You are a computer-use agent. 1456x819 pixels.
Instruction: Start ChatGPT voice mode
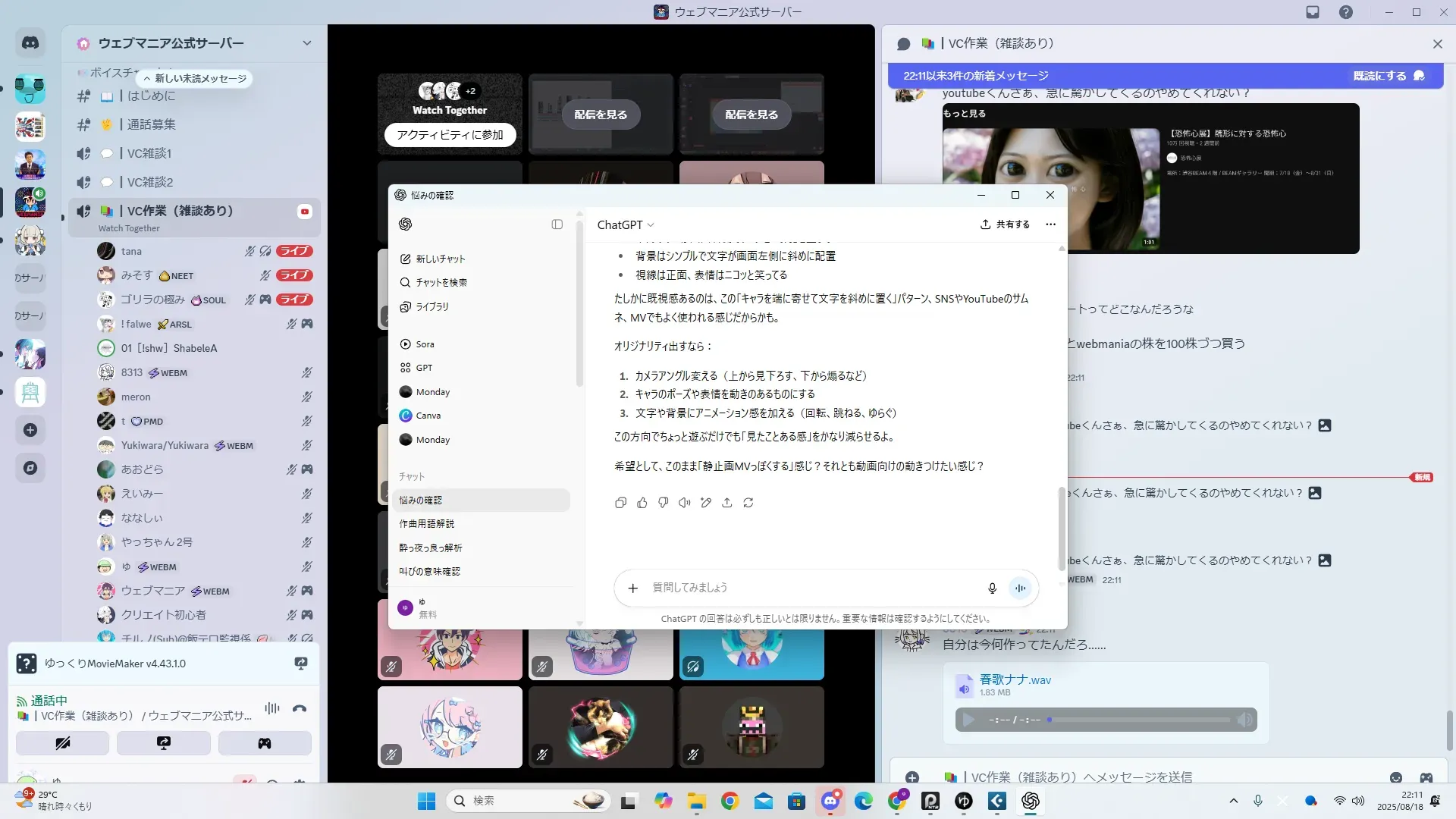[x=1021, y=588]
